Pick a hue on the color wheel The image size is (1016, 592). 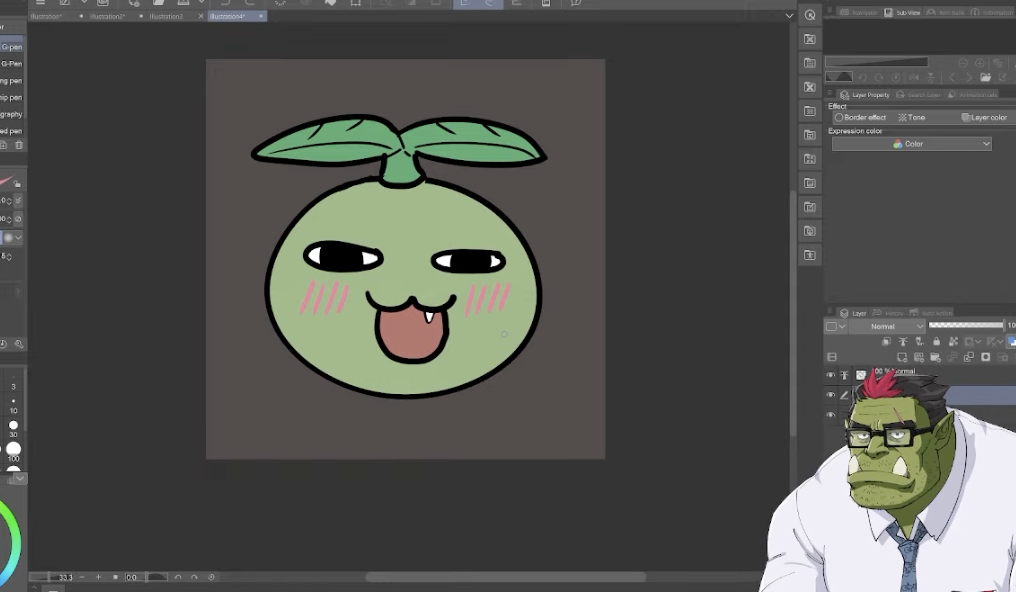coord(12,544)
